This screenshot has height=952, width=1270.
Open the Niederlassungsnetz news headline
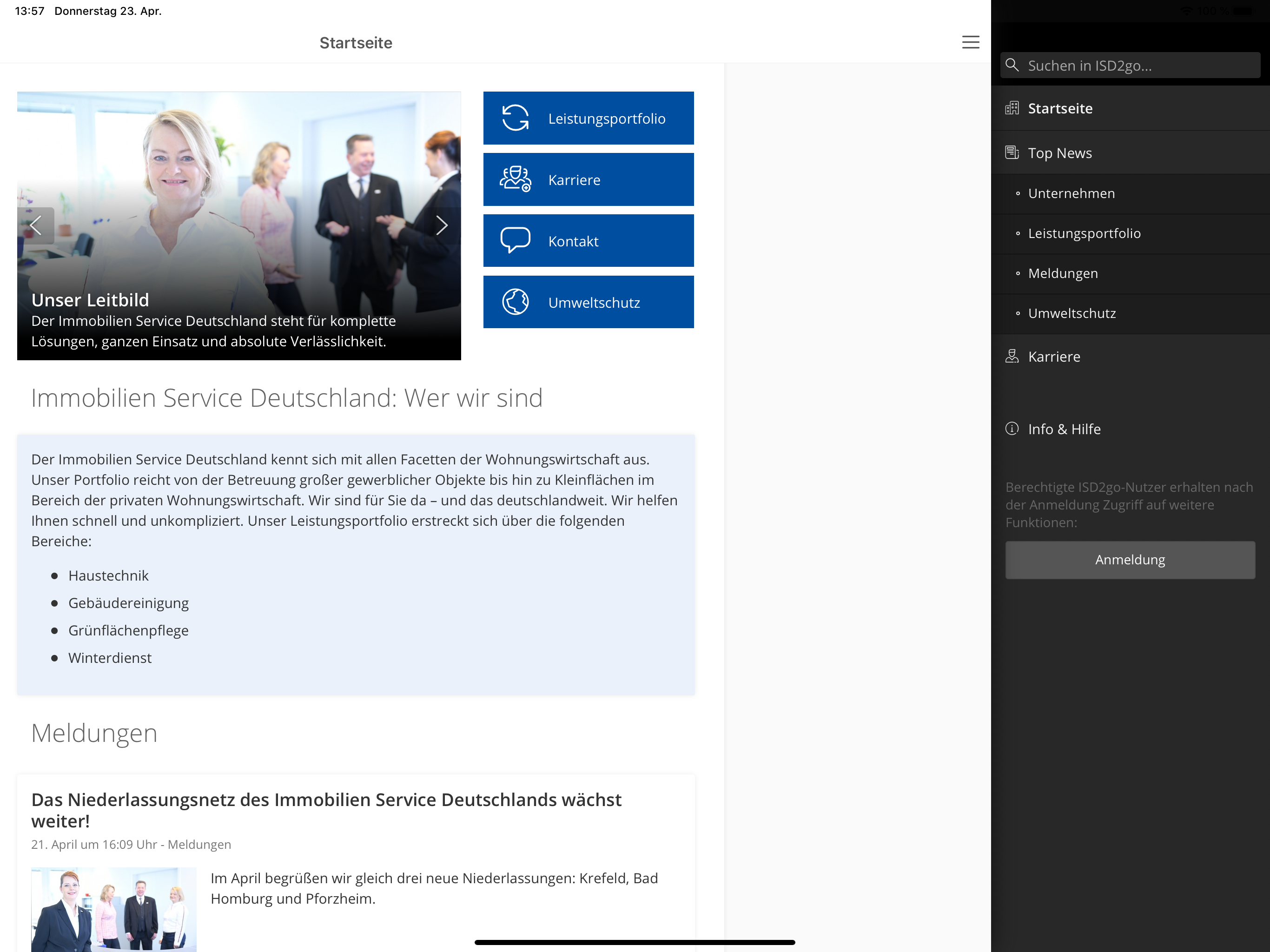coord(326,810)
